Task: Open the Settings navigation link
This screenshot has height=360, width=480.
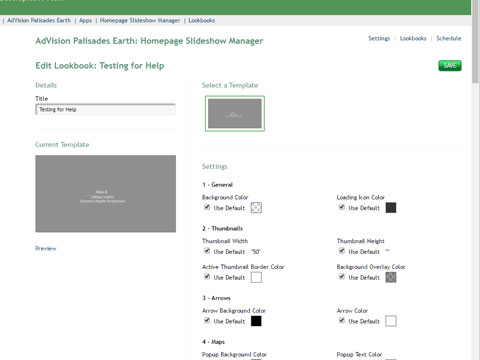Action: click(x=379, y=38)
